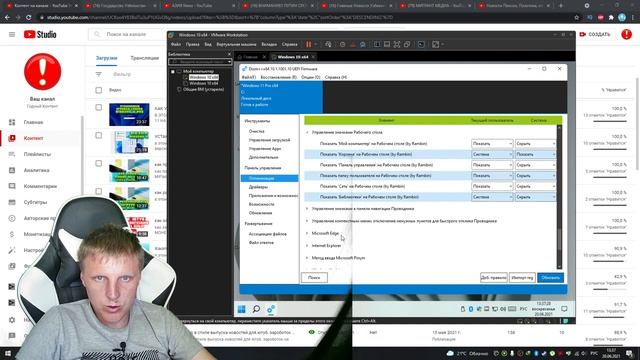Open YouTube Studio hamburger menu
This screenshot has width=640, height=360.
[x=12, y=35]
